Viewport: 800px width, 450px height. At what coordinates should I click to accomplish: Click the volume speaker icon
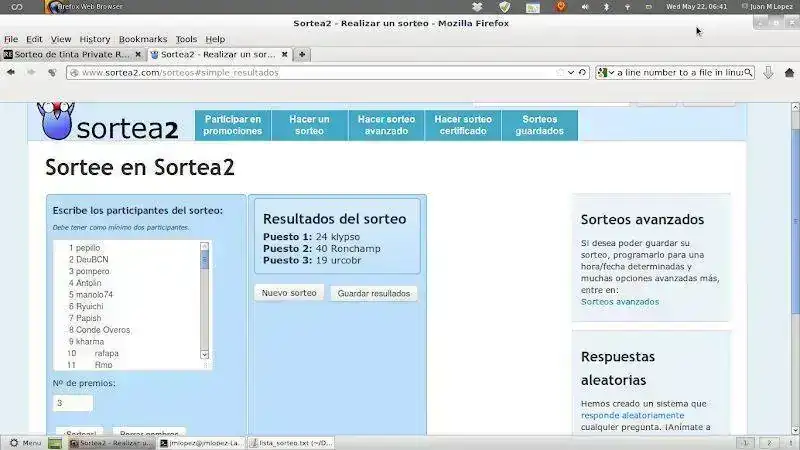[x=585, y=7]
